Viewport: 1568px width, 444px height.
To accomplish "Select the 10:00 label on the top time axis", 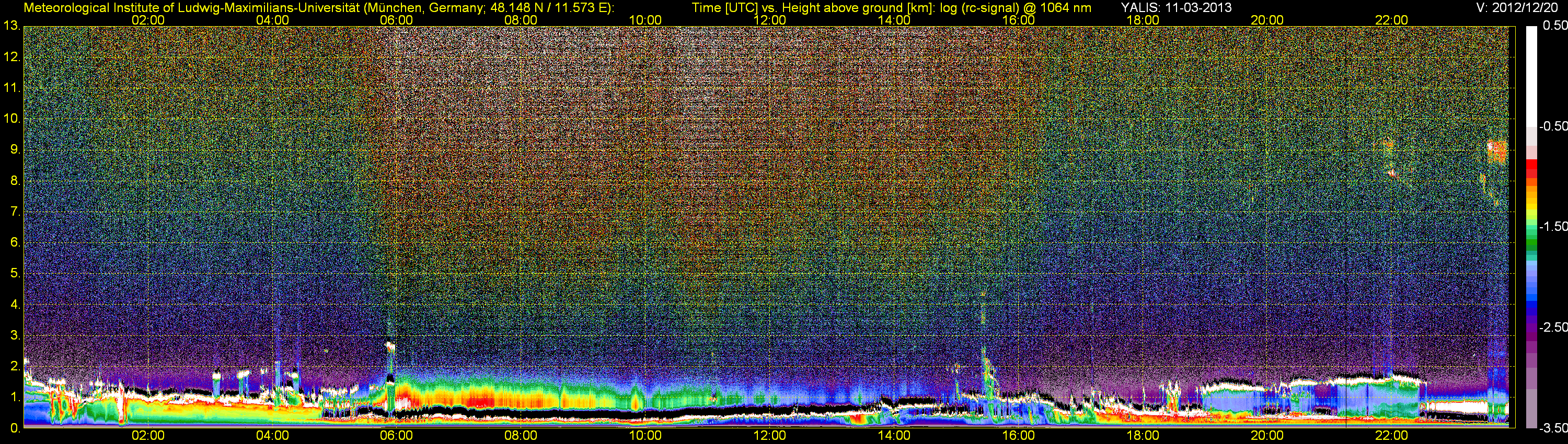I will [645, 20].
